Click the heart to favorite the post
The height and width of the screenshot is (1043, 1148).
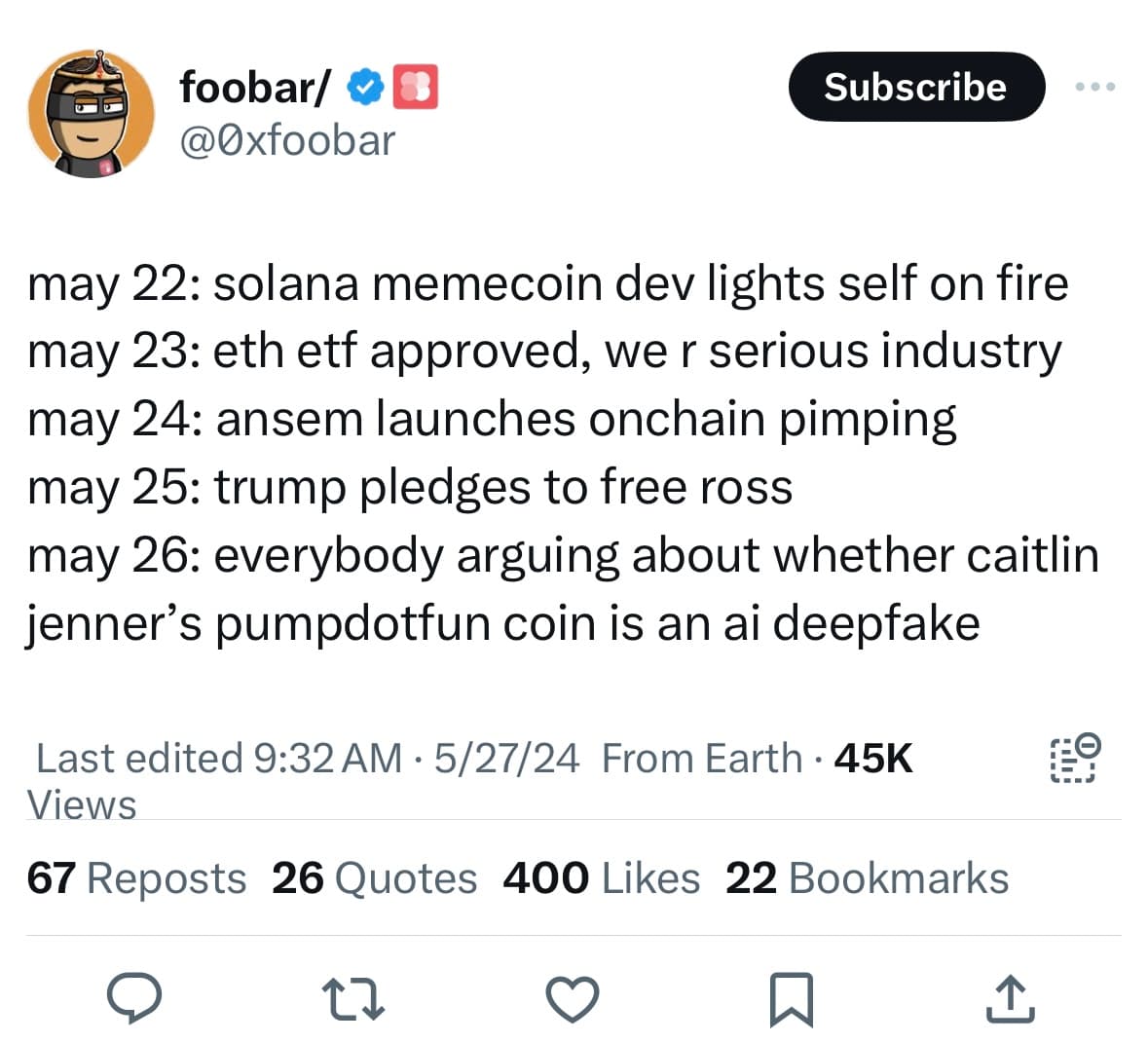(x=573, y=996)
